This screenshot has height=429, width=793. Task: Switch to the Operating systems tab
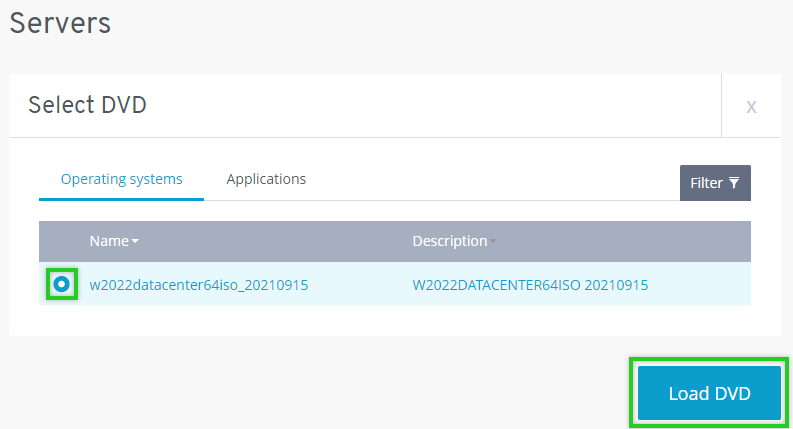click(x=121, y=179)
